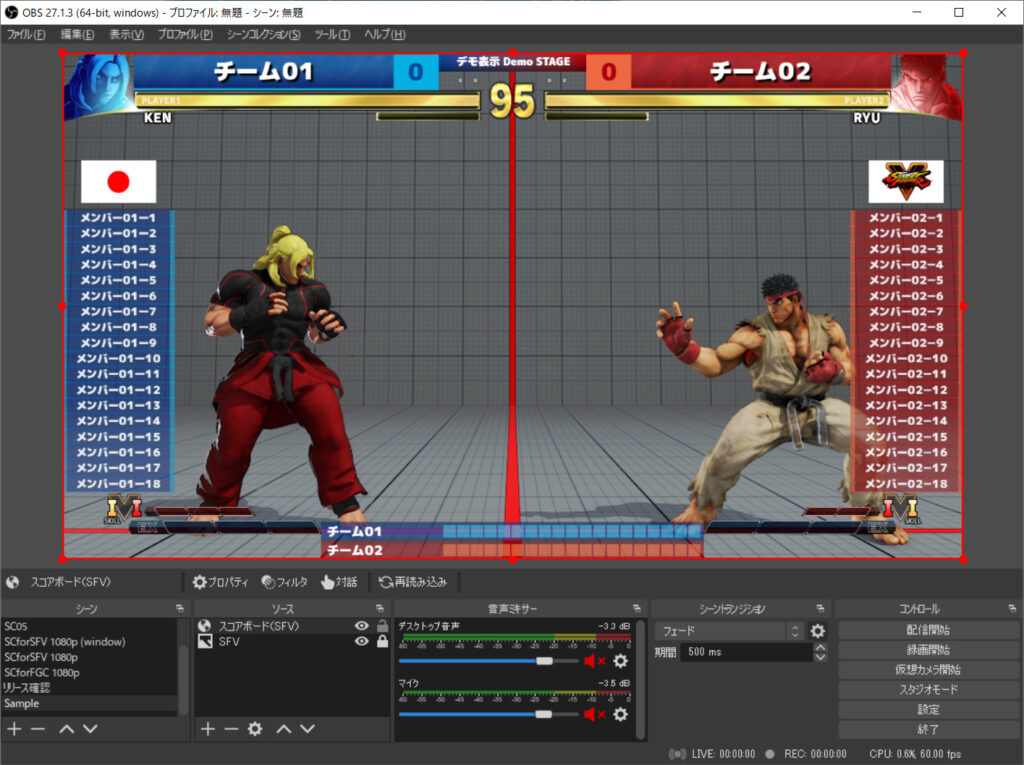Click the マイク volume slider handle
The image size is (1024, 765).
click(x=543, y=714)
